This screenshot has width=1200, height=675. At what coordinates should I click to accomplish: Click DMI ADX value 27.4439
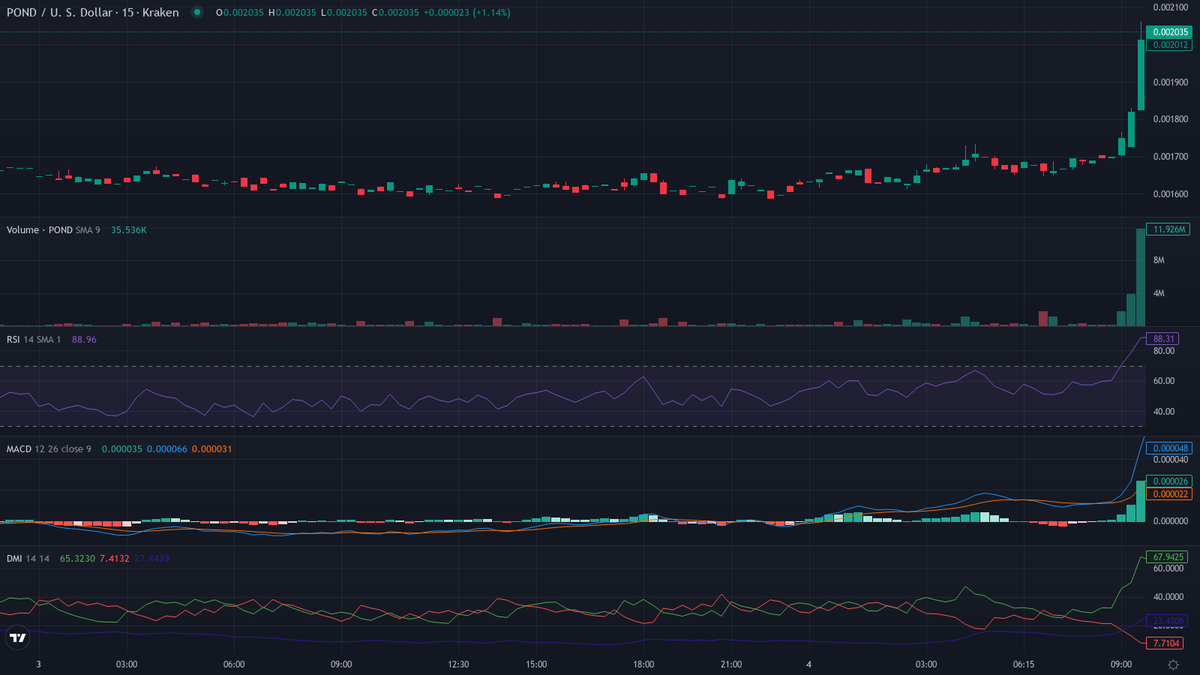(x=152, y=557)
